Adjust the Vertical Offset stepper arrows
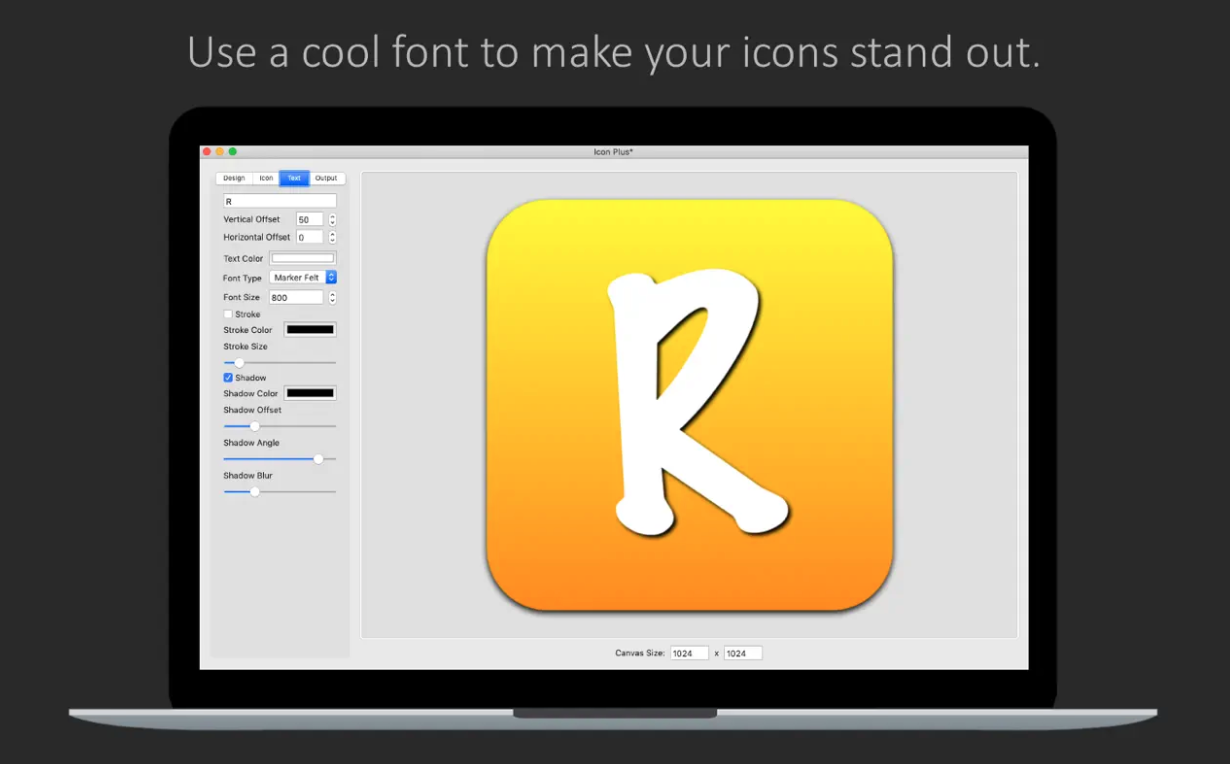1230x764 pixels. pos(332,219)
